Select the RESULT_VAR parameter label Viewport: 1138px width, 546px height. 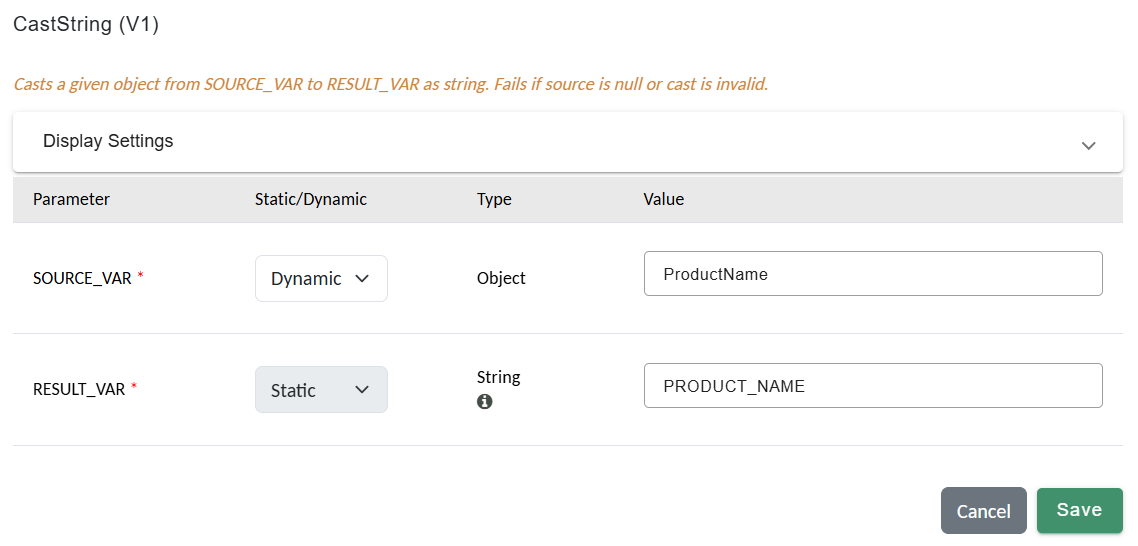[79, 390]
